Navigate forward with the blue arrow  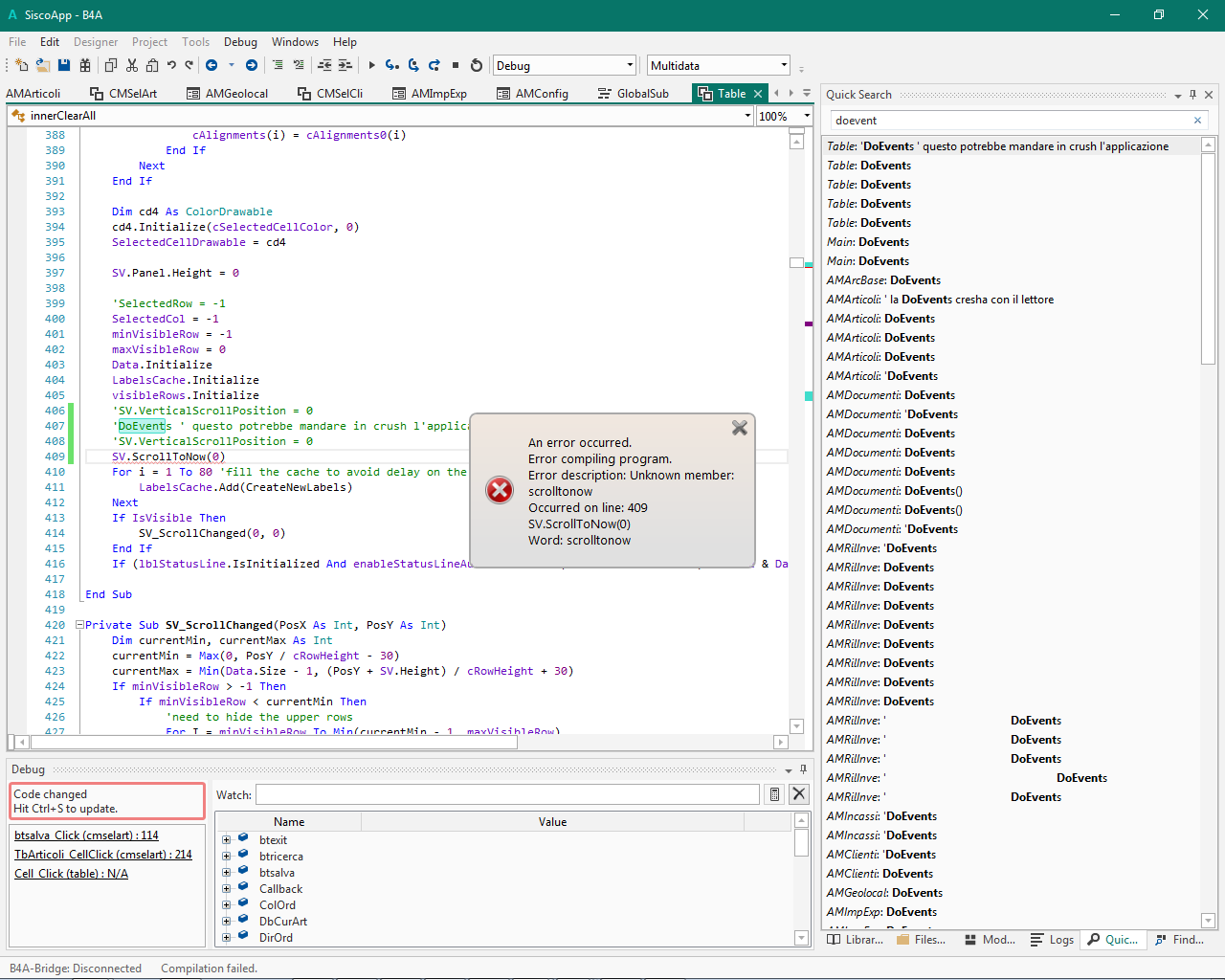coord(252,65)
